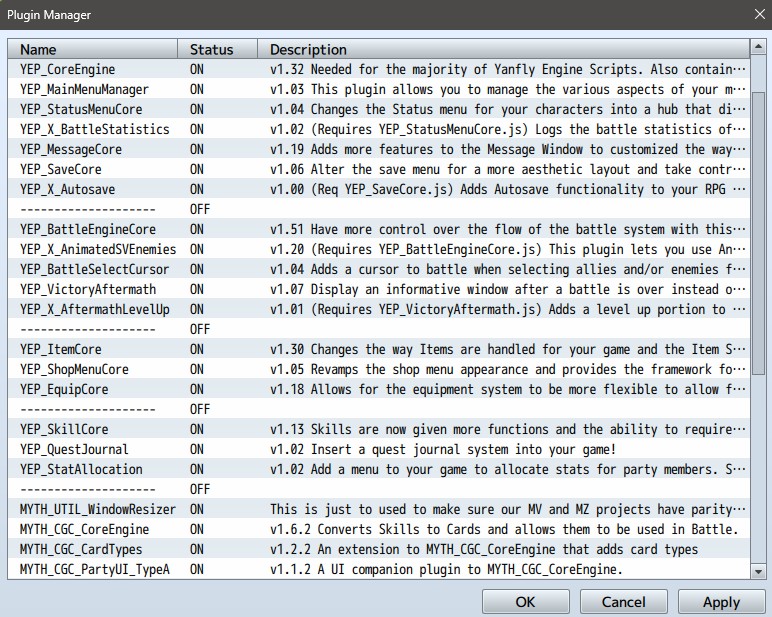Viewport: 772px width, 617px height.
Task: Click description 'Insert a quest journal system'
Action: [443, 449]
